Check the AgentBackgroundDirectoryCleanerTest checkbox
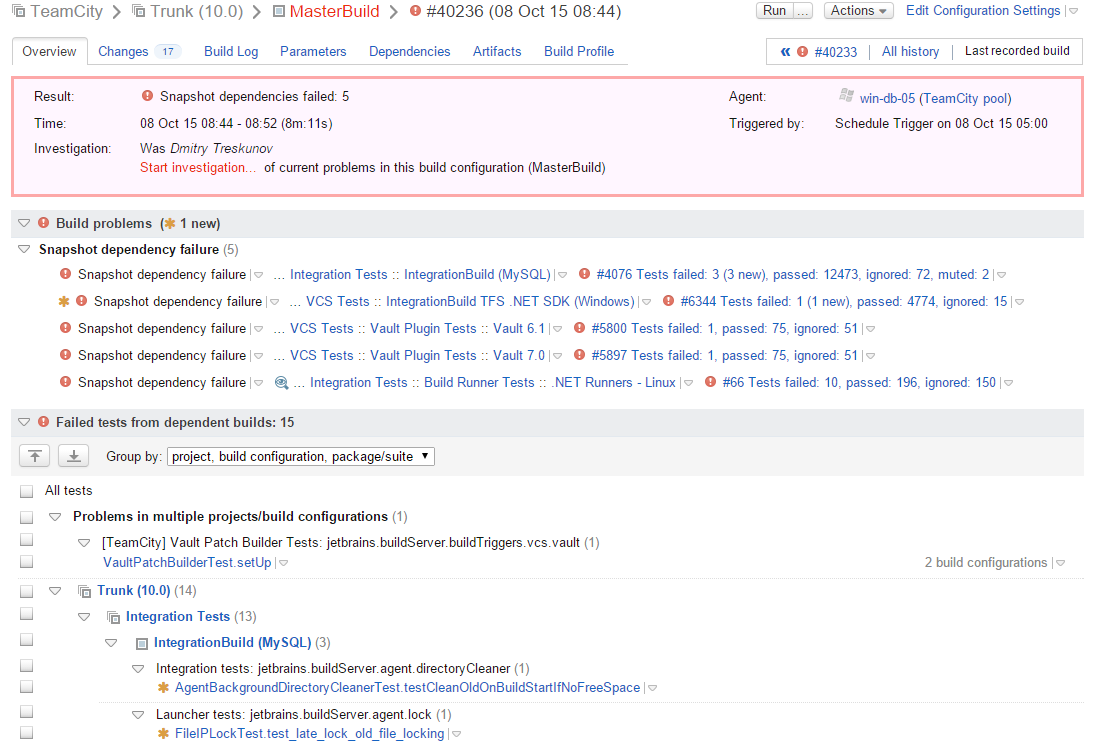This screenshot has width=1096, height=746. pos(27,687)
